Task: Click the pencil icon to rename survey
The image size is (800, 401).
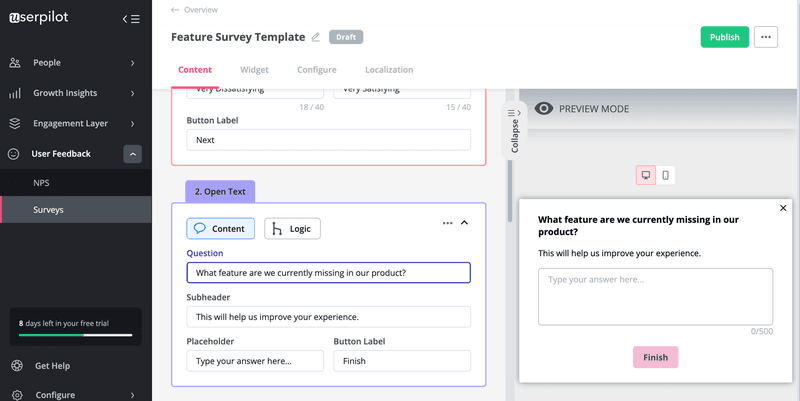Action: click(x=316, y=37)
